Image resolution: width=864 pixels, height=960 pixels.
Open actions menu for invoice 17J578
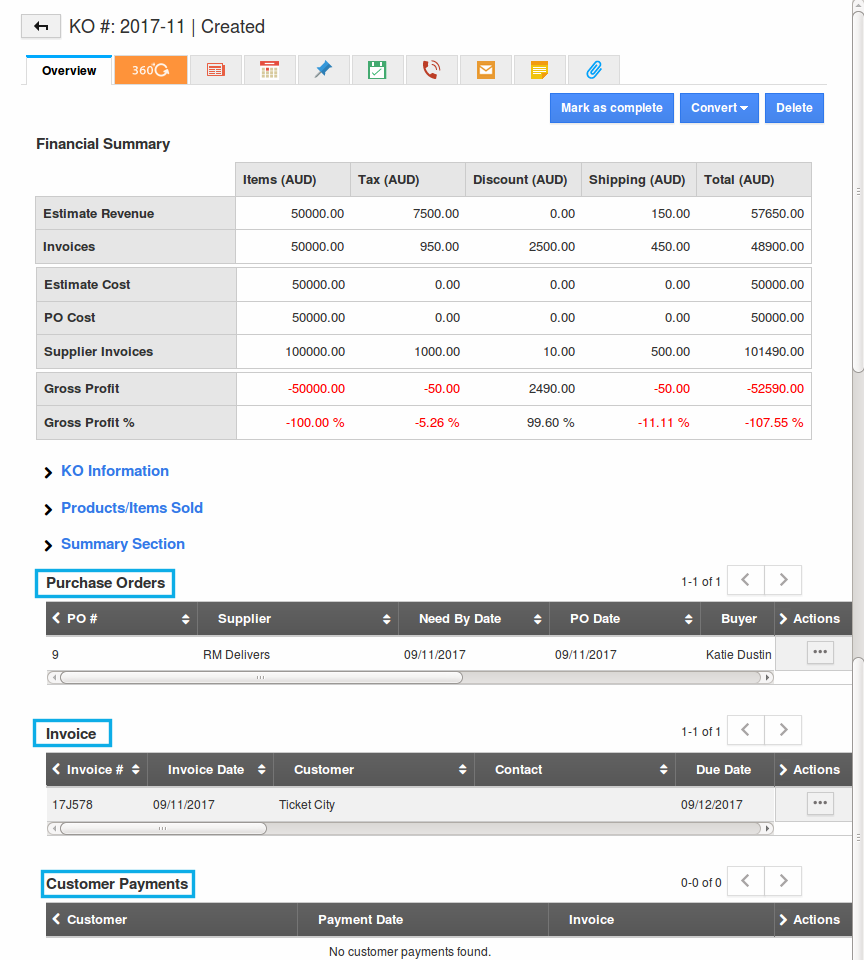tap(820, 803)
